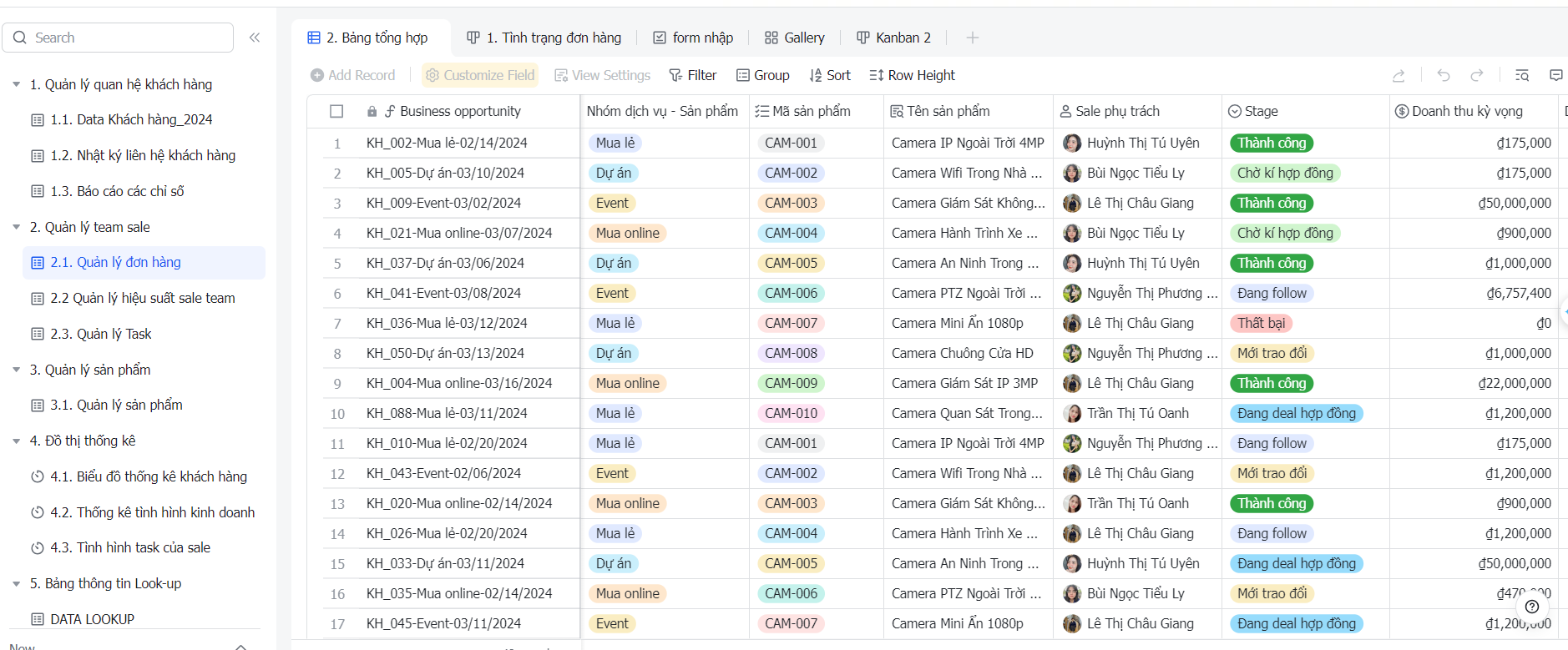Open the Row Height dropdown
The width and height of the screenshot is (1568, 650).
pos(912,75)
